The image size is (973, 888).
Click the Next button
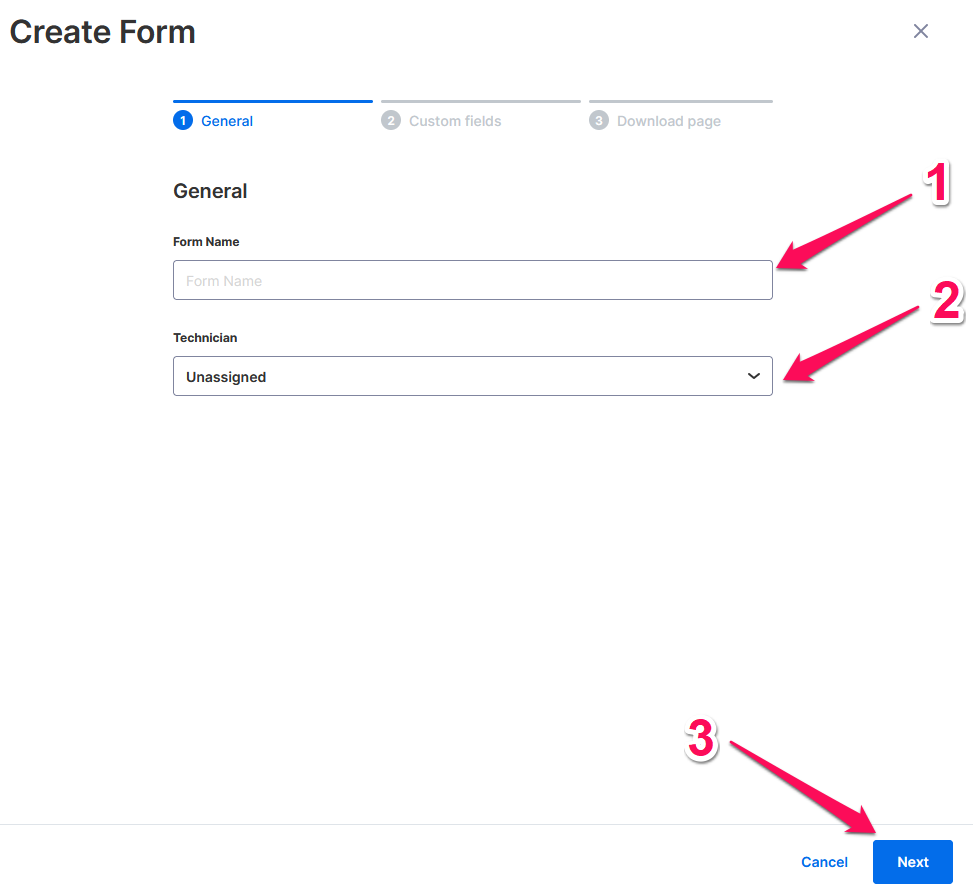pos(912,861)
